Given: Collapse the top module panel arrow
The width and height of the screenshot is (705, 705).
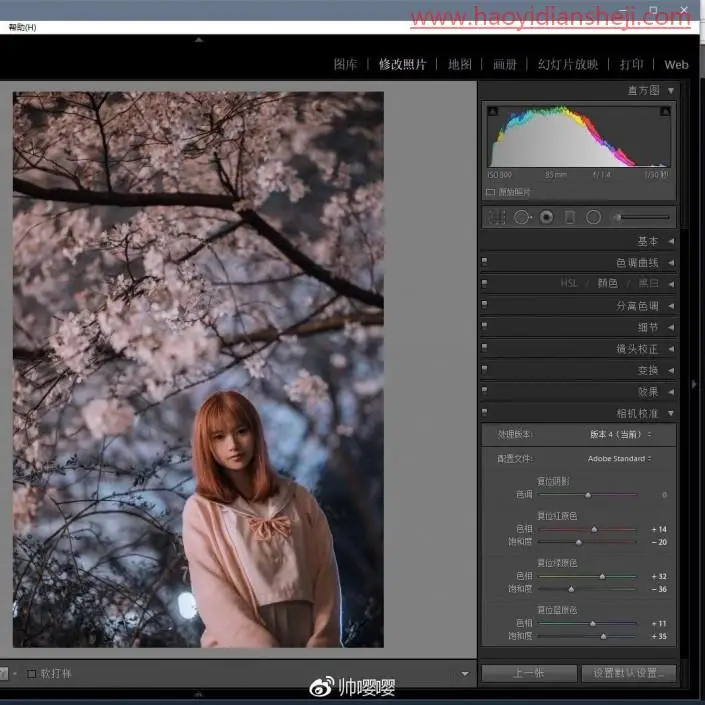Looking at the screenshot, I should click(x=199, y=40).
